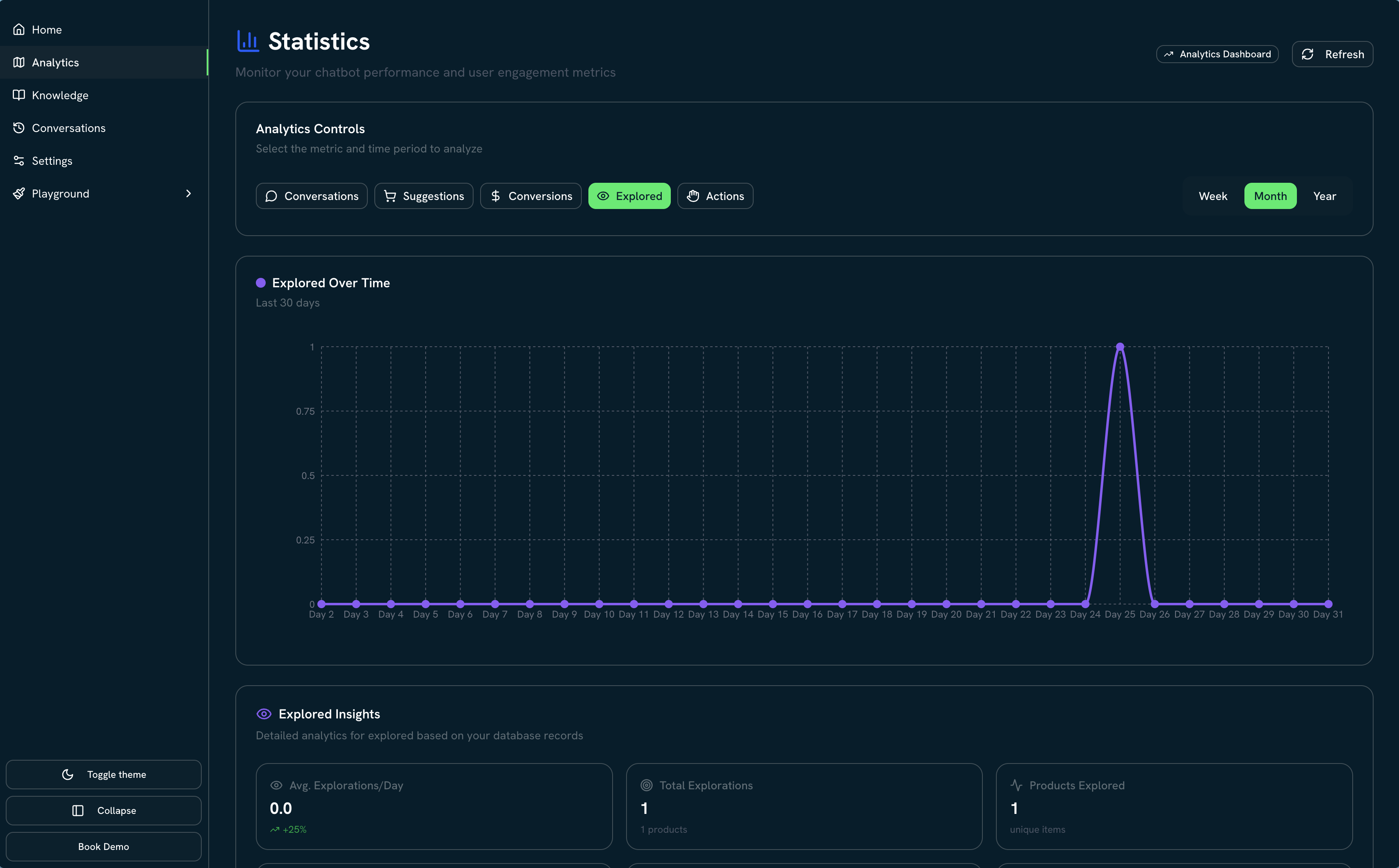The image size is (1399, 868).
Task: Click the Day 25 peak data point
Action: 1120,346
